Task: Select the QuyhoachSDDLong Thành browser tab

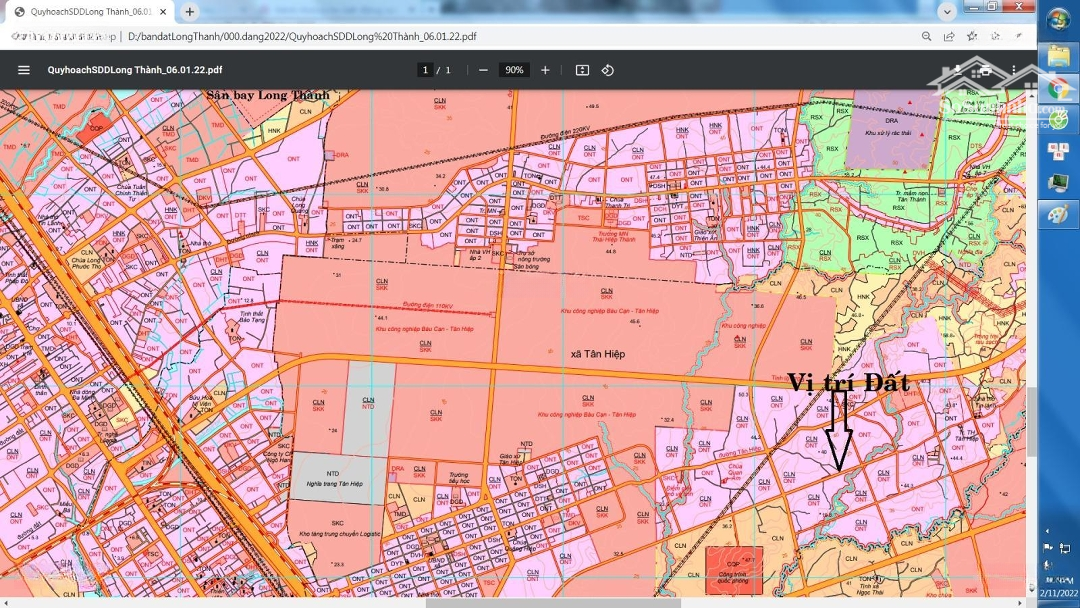Action: point(88,12)
